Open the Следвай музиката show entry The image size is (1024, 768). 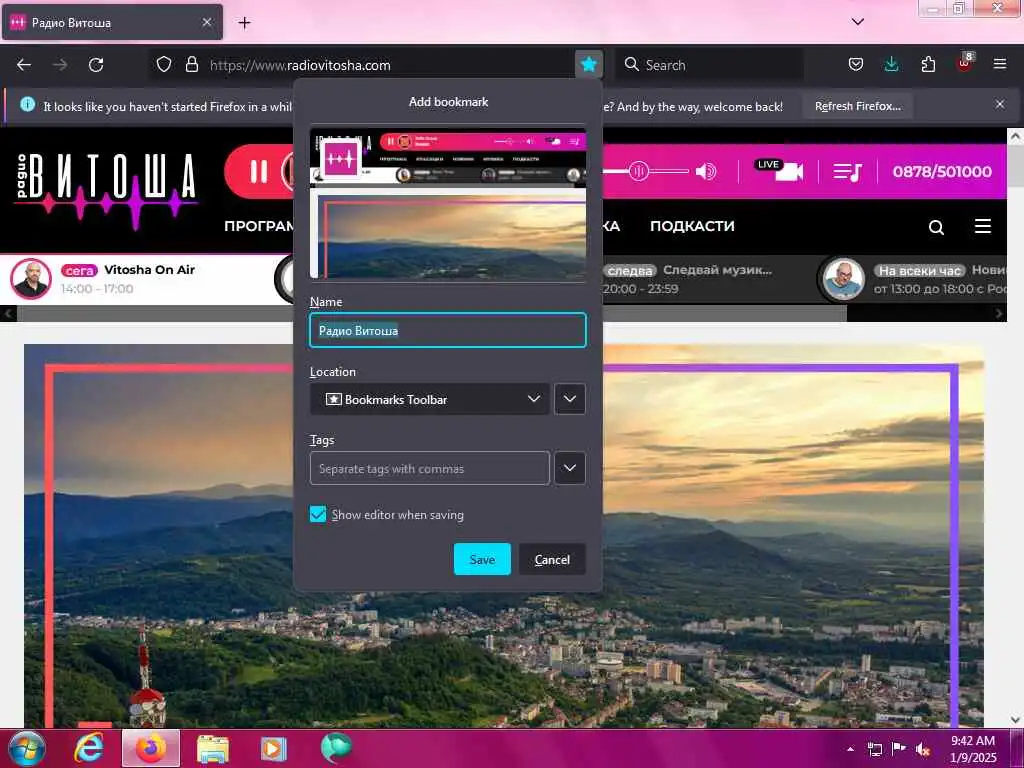[x=717, y=270]
